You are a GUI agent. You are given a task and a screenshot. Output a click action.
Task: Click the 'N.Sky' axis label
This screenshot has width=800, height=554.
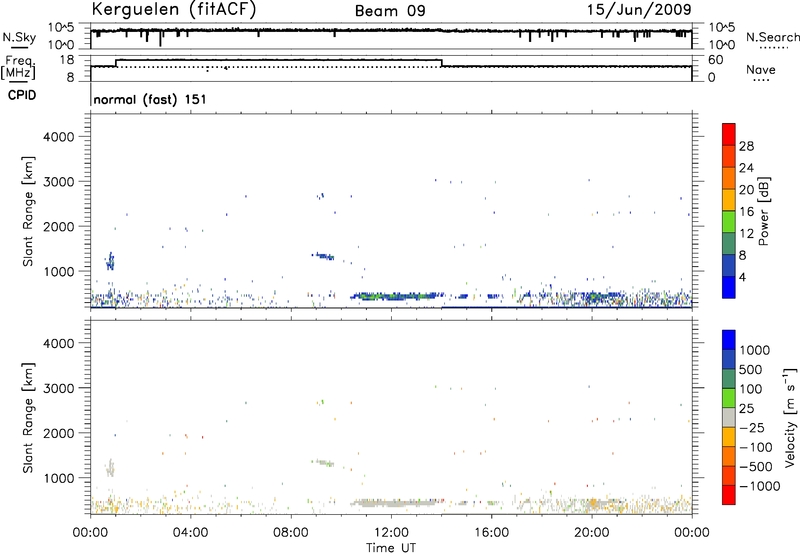coord(19,37)
